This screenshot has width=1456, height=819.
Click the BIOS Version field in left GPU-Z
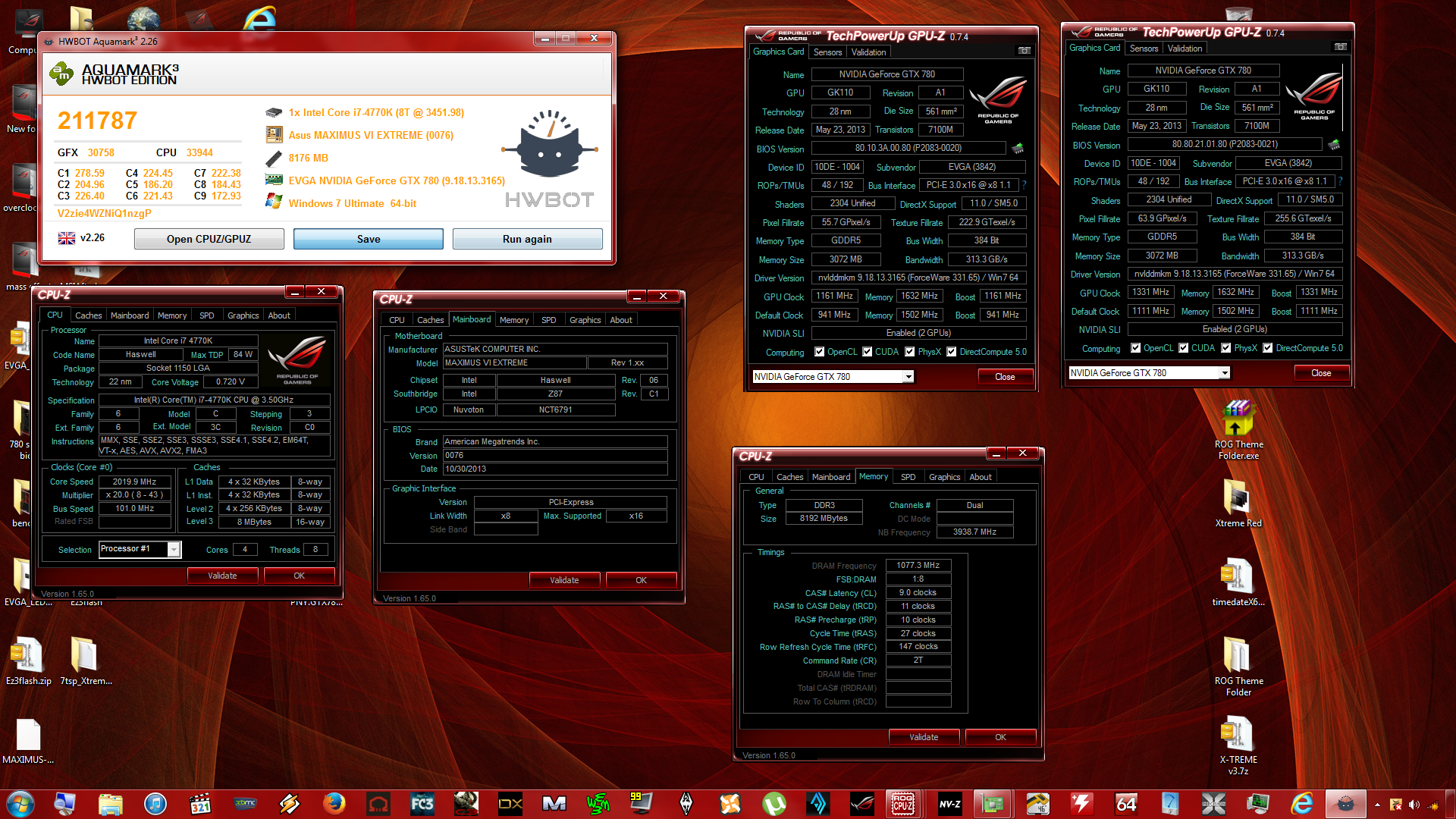pos(908,149)
